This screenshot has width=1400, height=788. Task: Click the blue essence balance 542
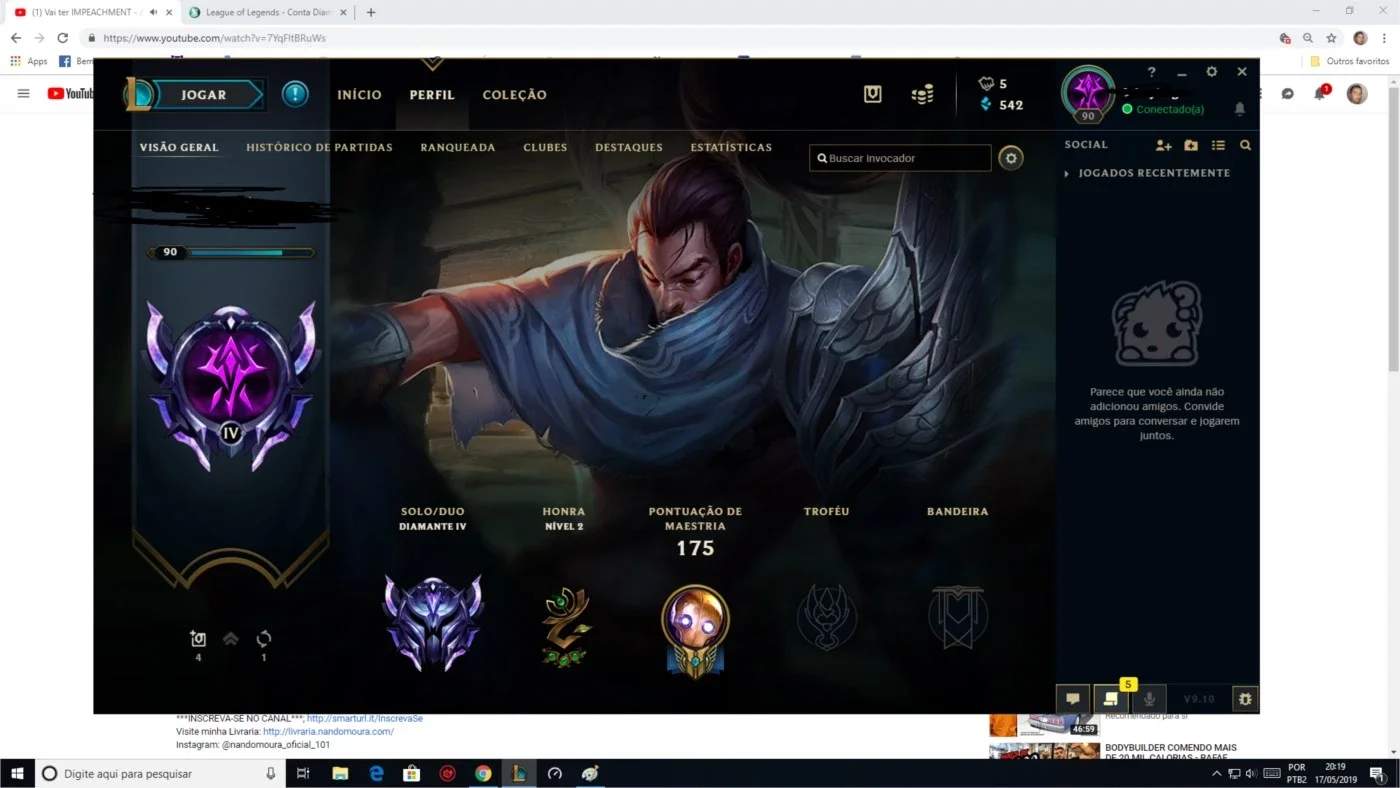coord(1001,104)
